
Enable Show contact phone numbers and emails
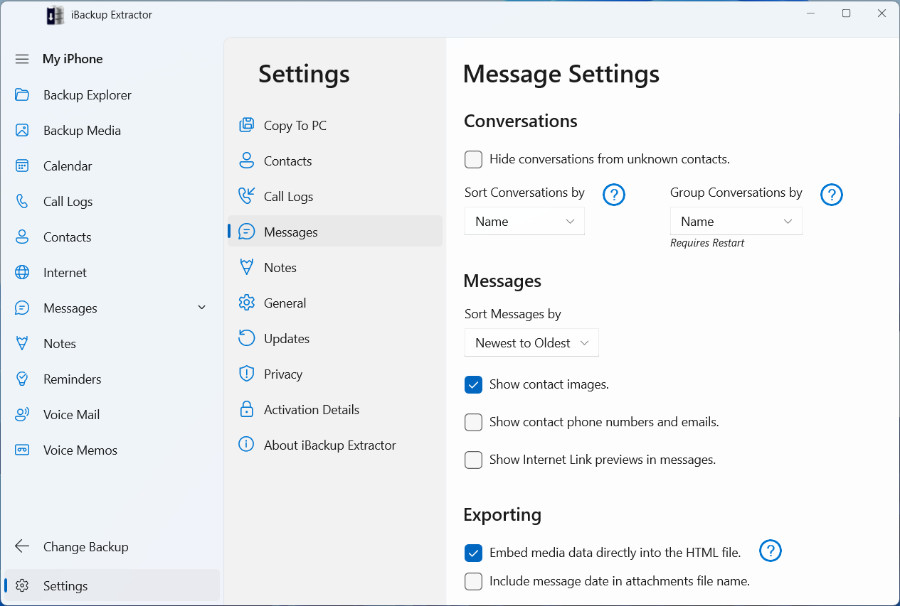(473, 422)
